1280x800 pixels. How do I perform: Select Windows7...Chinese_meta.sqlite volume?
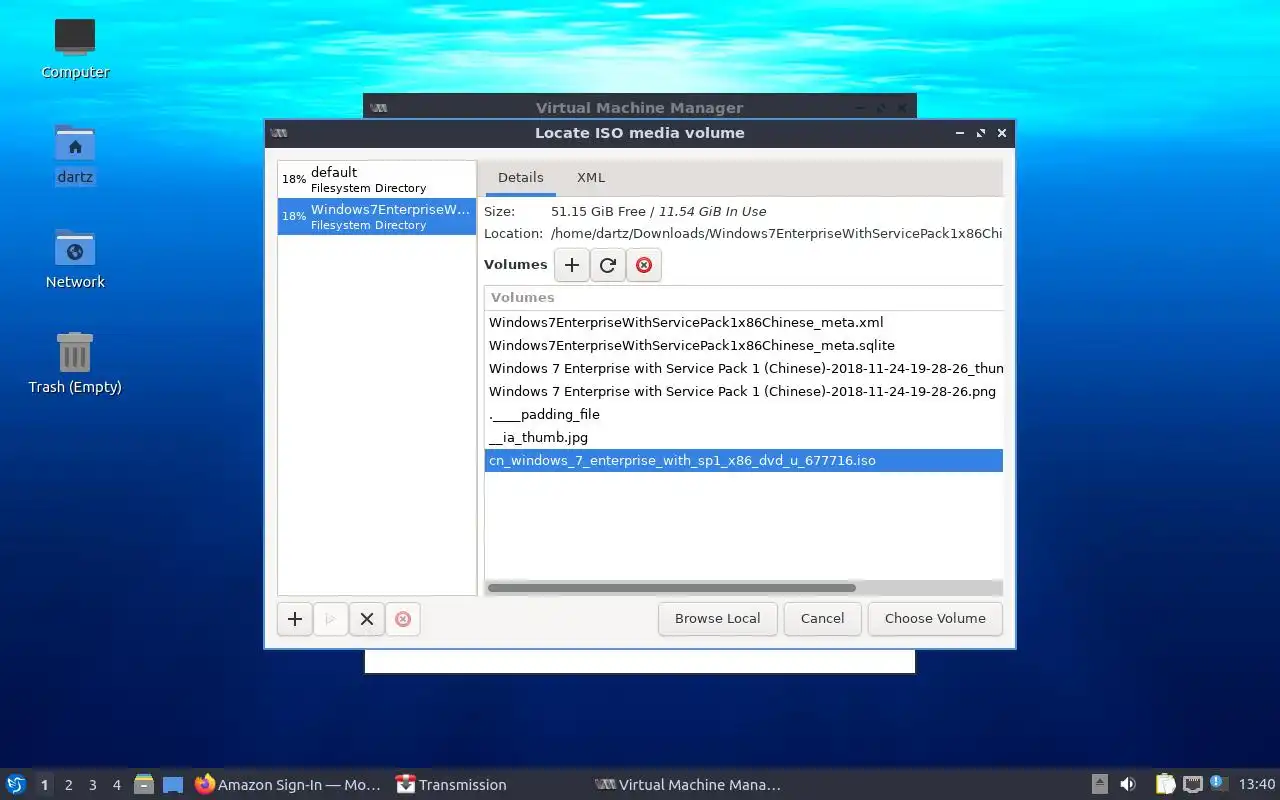[x=744, y=346]
